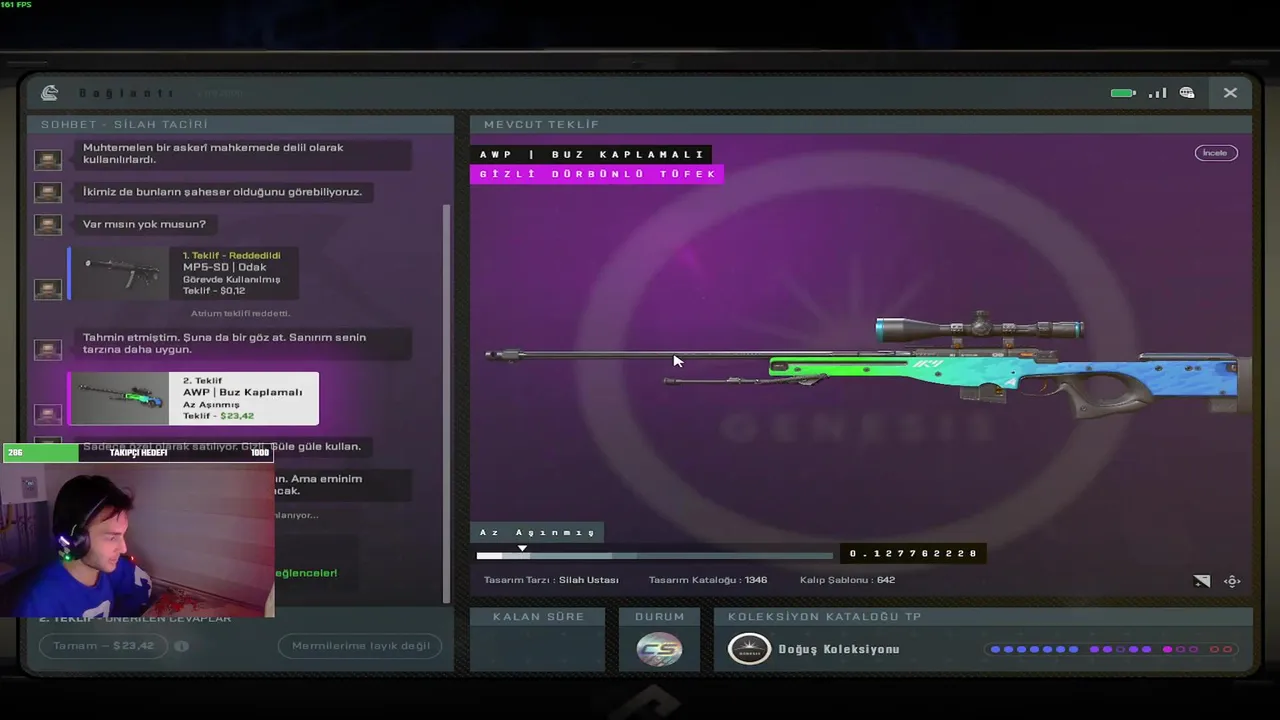Accept offer with Tamam – $23,42 button
Viewport: 1280px width, 720px height.
(x=104, y=646)
